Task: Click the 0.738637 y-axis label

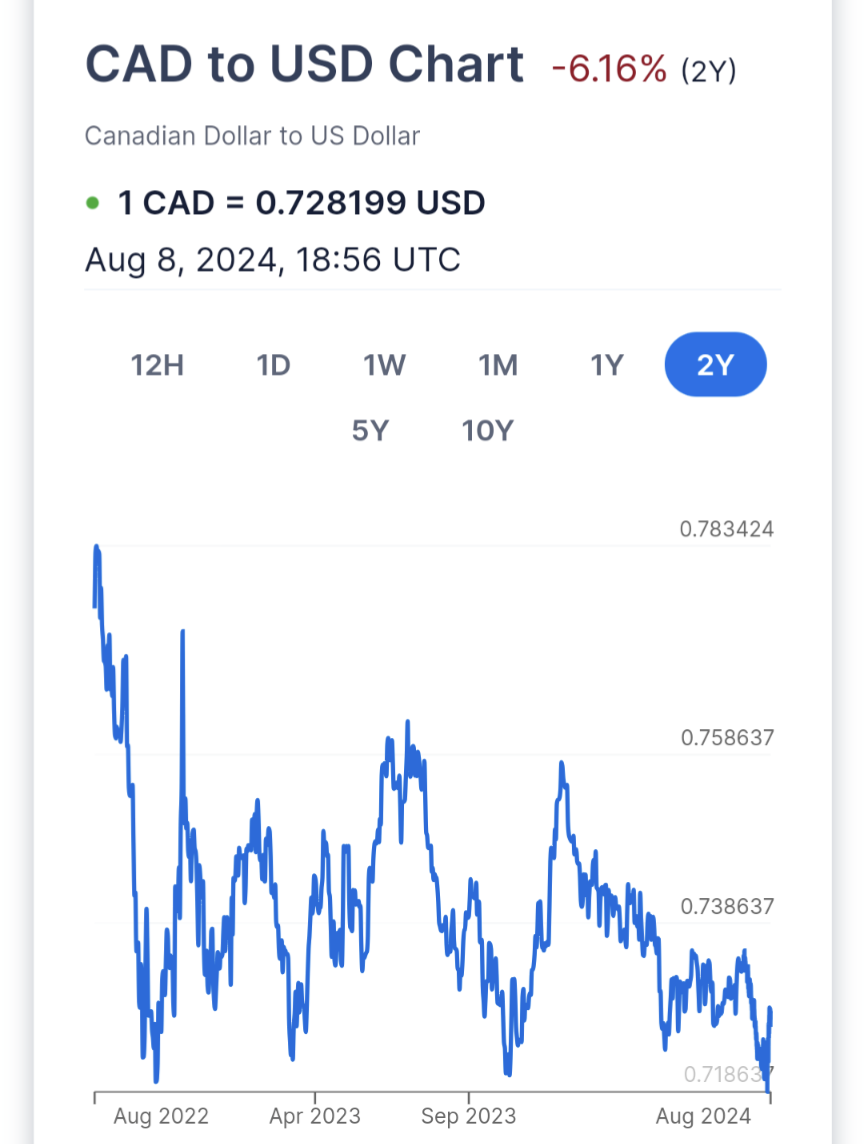Action: pyautogui.click(x=727, y=907)
